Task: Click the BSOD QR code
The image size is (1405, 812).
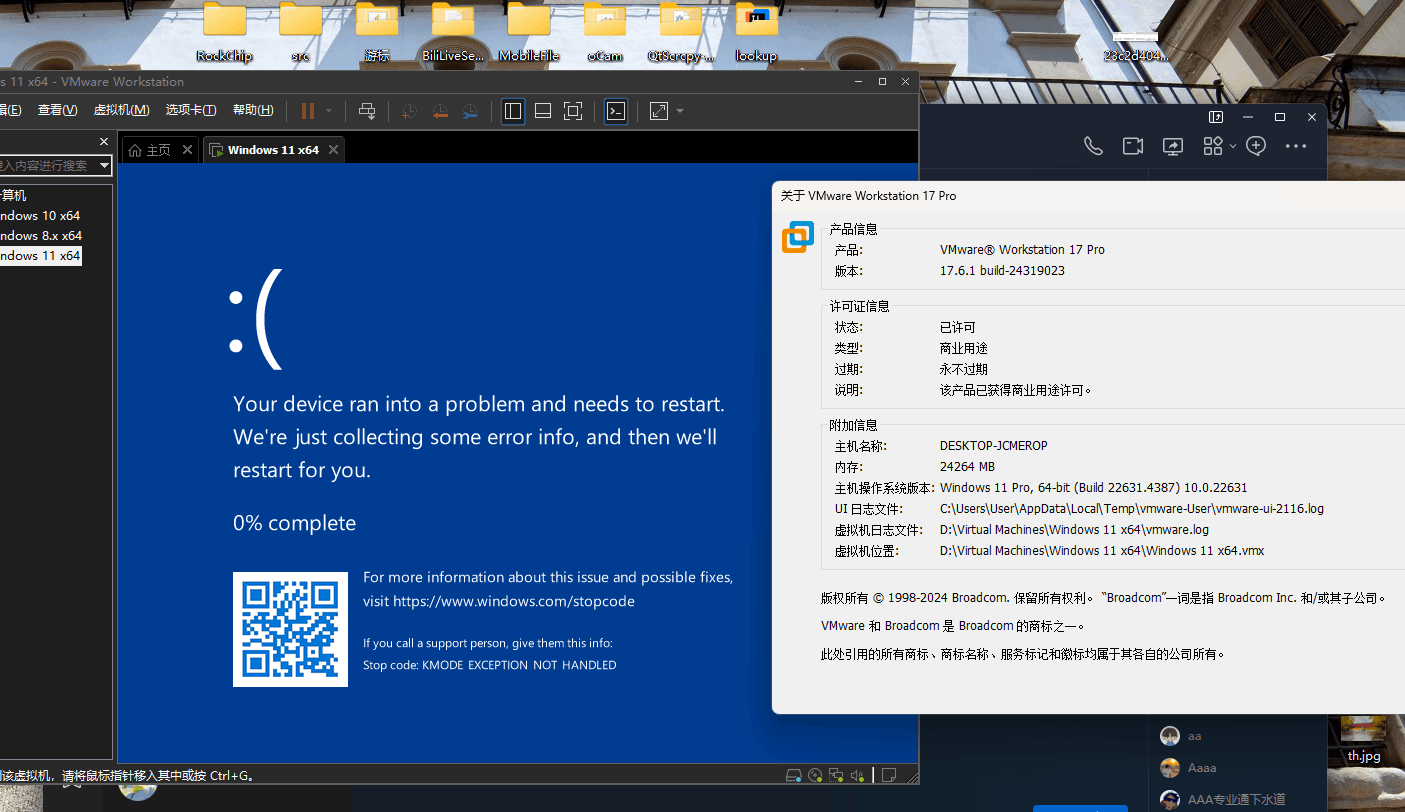Action: [x=290, y=629]
